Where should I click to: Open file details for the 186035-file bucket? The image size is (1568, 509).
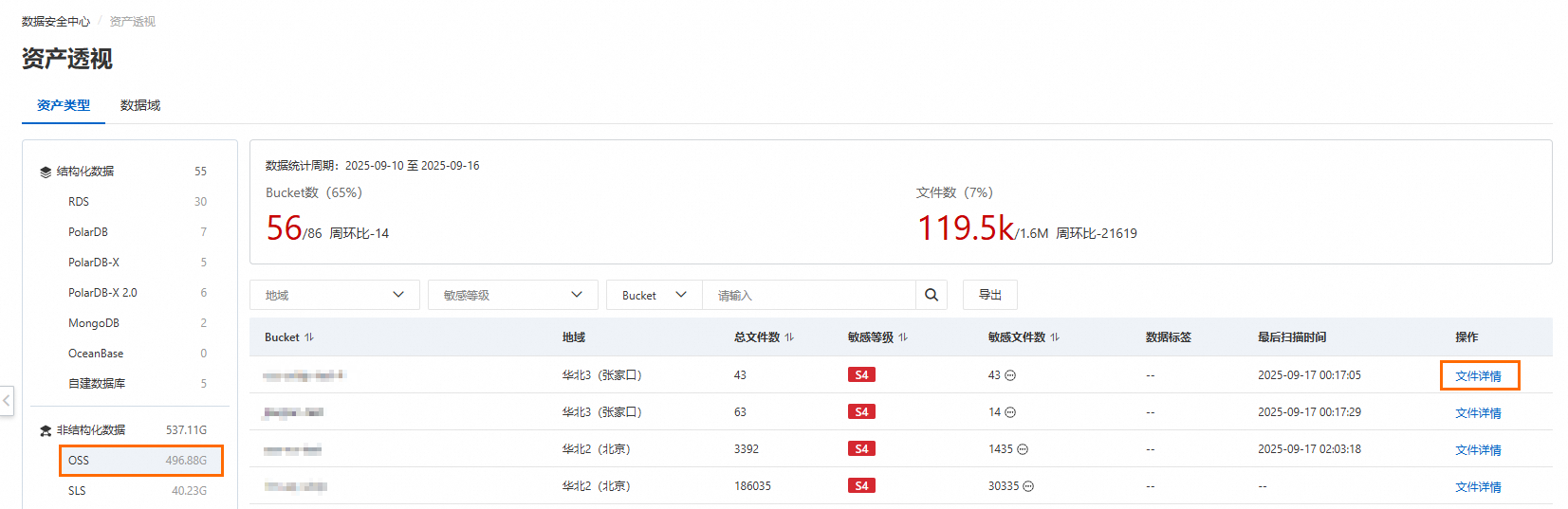point(1479,487)
